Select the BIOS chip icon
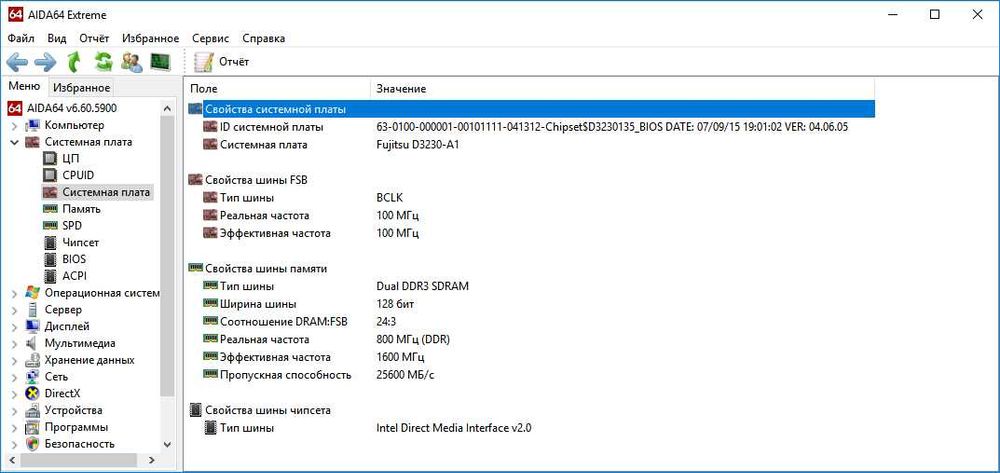The height and width of the screenshot is (473, 1000). click(50, 259)
